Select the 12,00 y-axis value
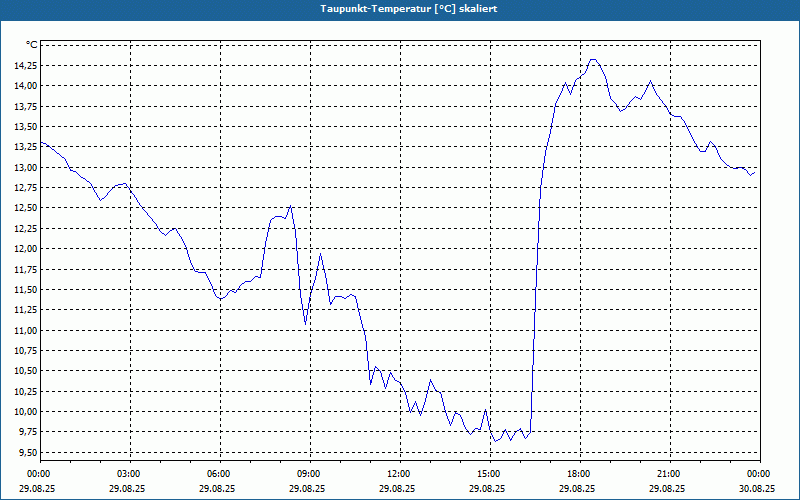 (27, 248)
